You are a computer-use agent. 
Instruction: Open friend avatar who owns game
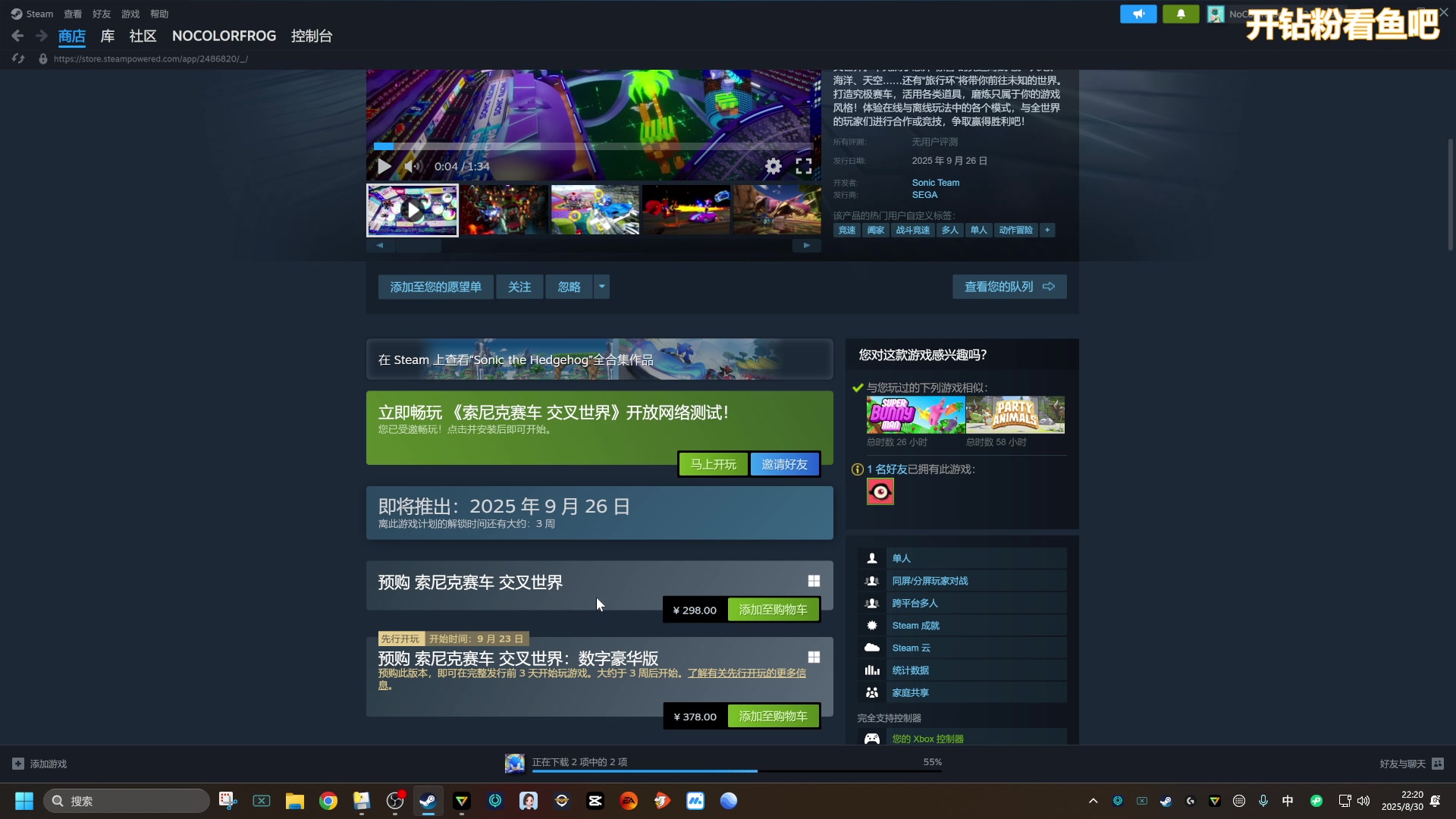click(x=880, y=492)
